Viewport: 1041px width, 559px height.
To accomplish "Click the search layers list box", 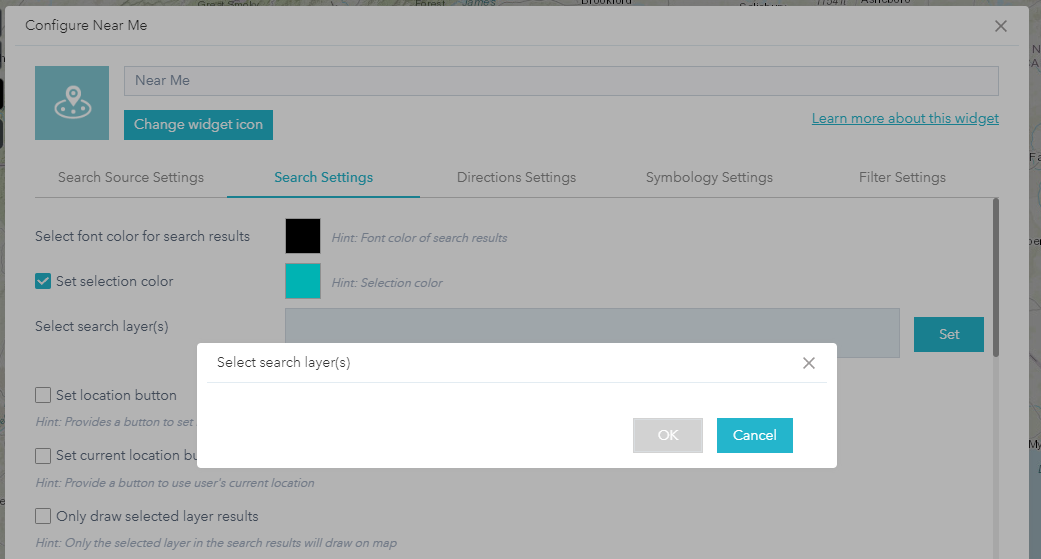I will pyautogui.click(x=592, y=325).
